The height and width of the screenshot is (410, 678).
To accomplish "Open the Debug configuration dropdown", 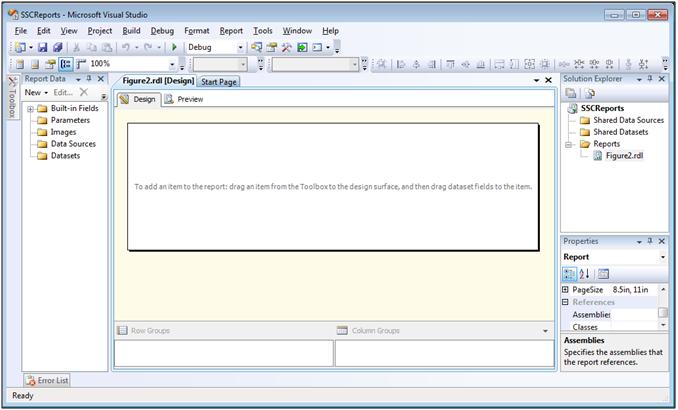I will point(240,48).
